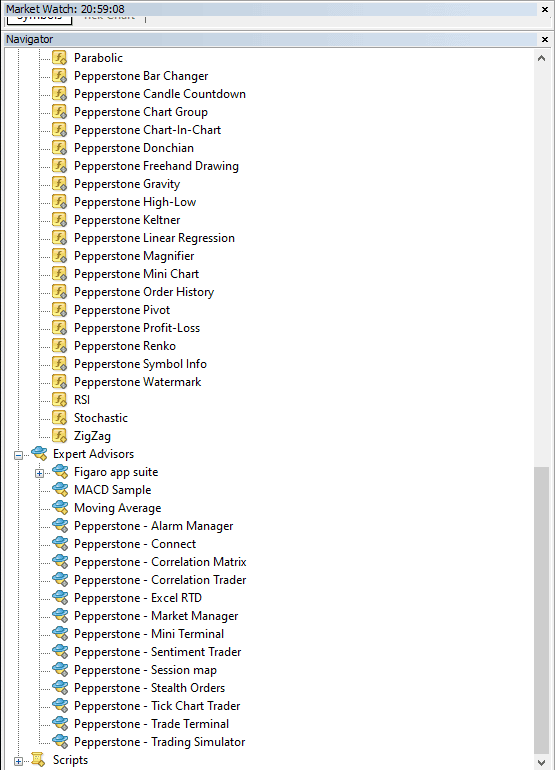555x770 pixels.
Task: Select the Pepperstone Renko indicator icon
Action: (59, 346)
